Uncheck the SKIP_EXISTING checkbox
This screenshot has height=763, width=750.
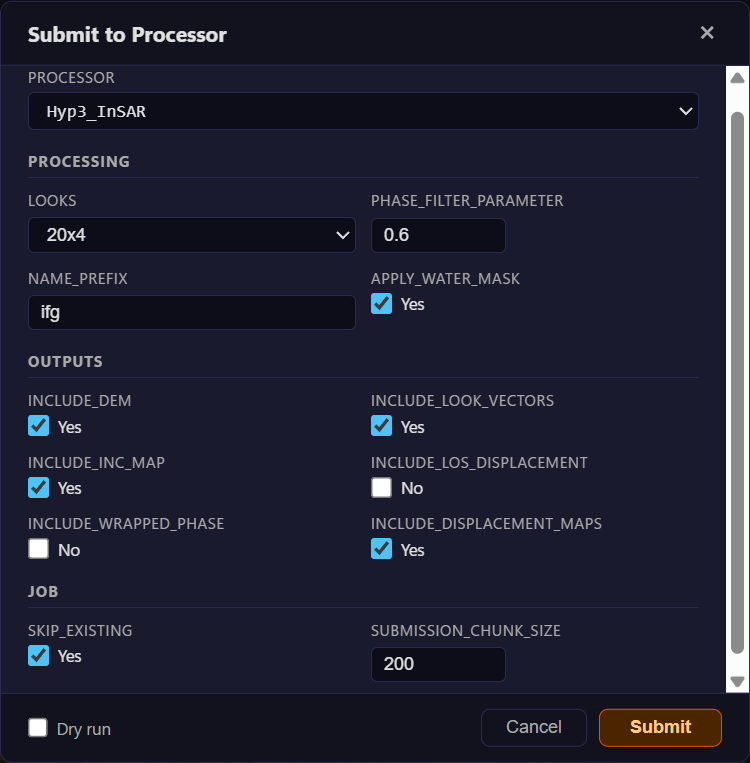pyautogui.click(x=38, y=655)
